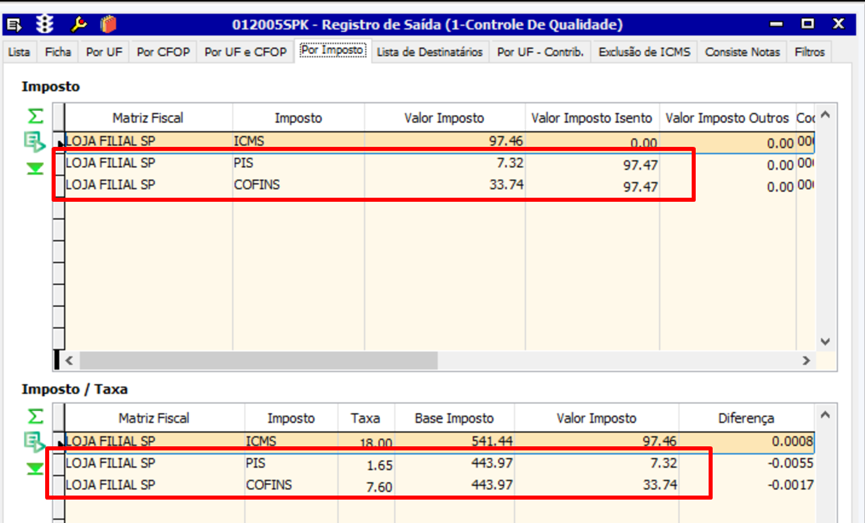Open the Filtros tab
This screenshot has height=523, width=865.
tap(809, 52)
